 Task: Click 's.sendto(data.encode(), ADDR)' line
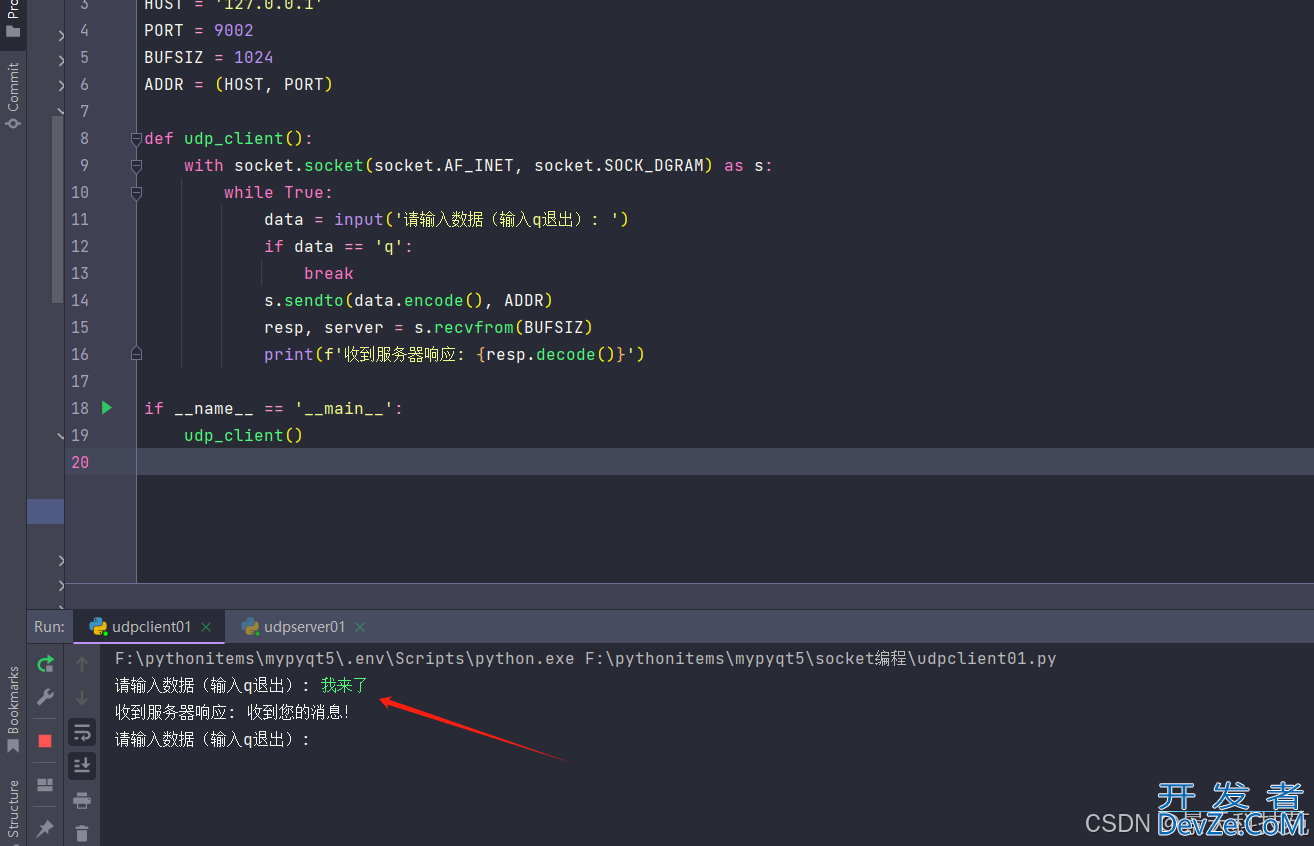(x=408, y=300)
